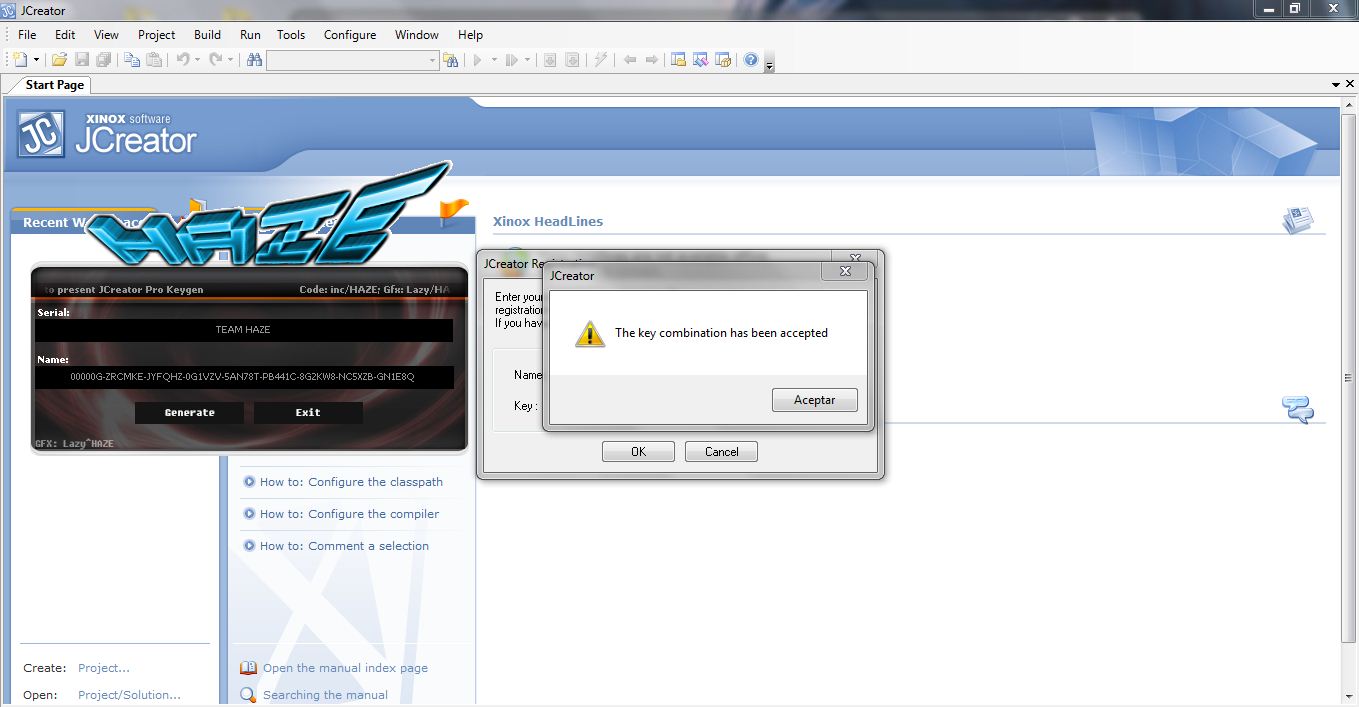Open Find with the binoculars icon
1359x707 pixels.
point(253,59)
